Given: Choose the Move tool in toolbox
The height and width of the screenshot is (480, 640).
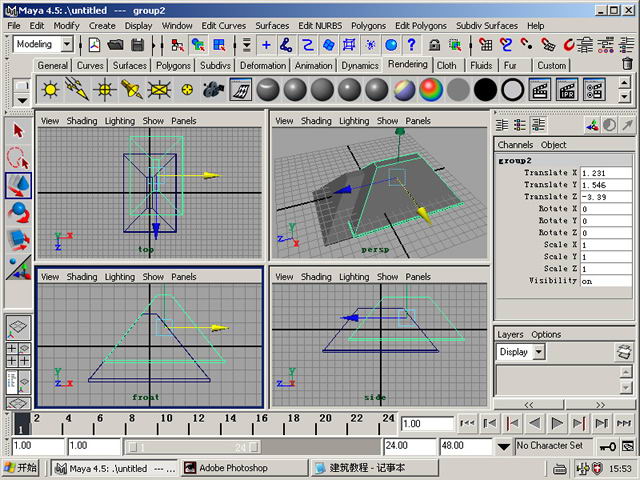Looking at the screenshot, I should pos(18,185).
